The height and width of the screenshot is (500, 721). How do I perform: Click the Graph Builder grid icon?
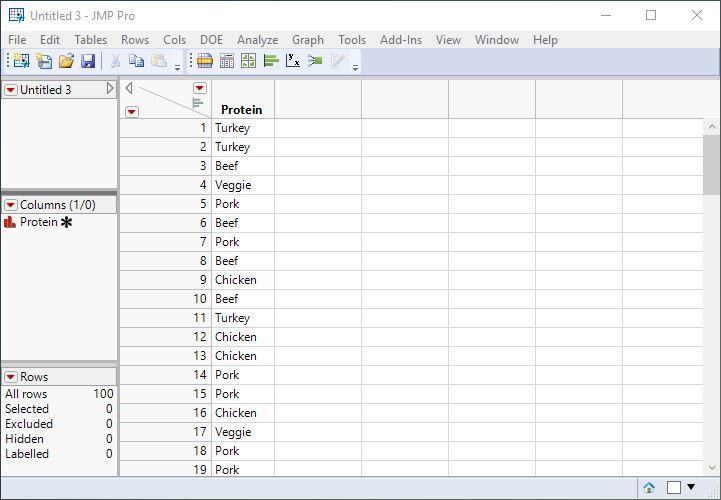[248, 61]
